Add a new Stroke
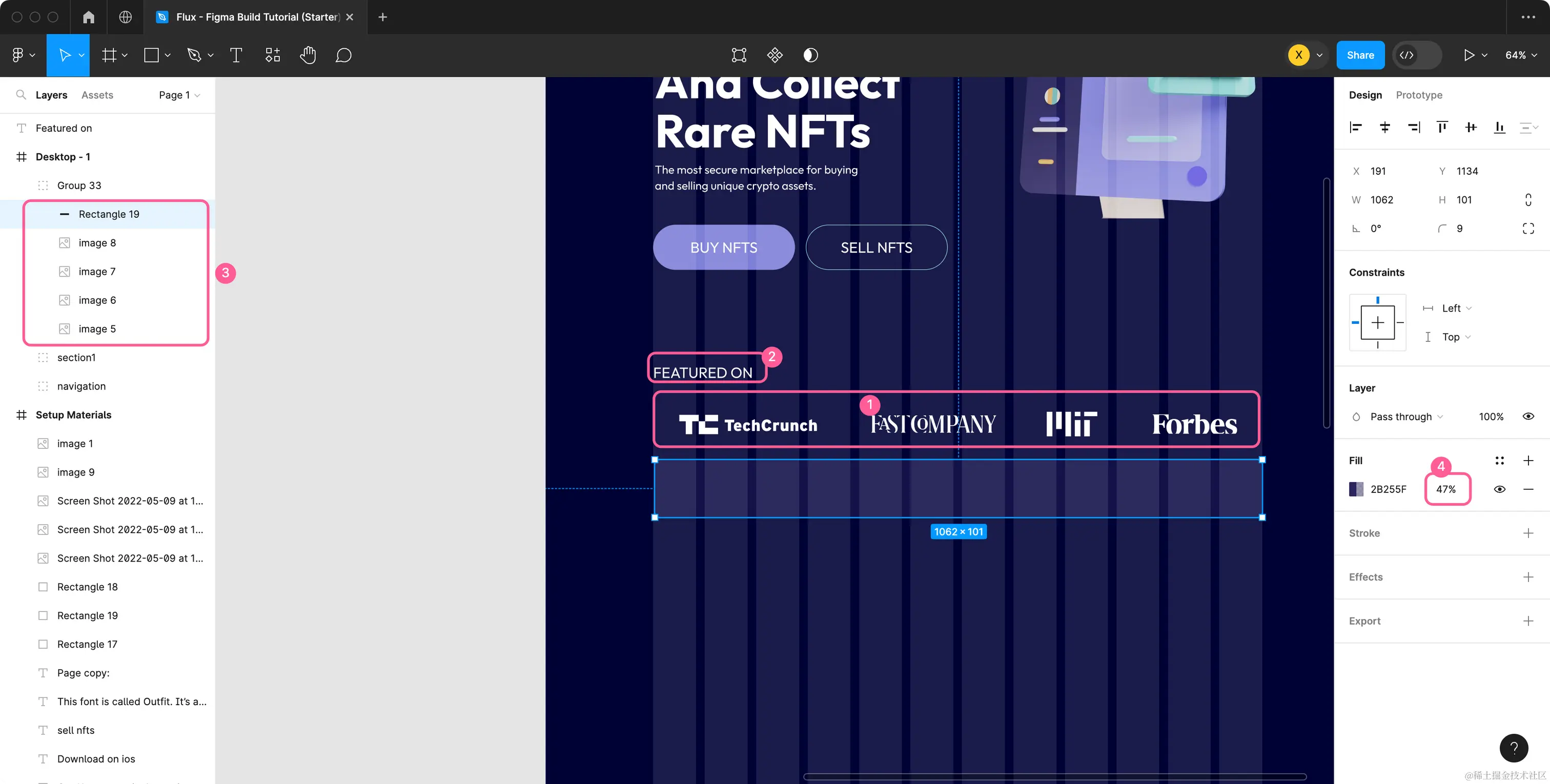1550x784 pixels. click(x=1528, y=533)
